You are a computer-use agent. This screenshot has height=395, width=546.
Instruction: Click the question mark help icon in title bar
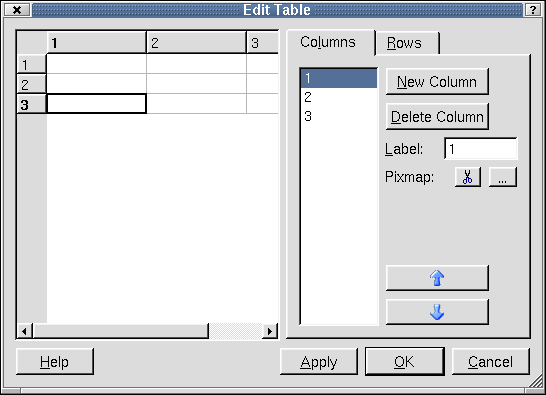533,10
